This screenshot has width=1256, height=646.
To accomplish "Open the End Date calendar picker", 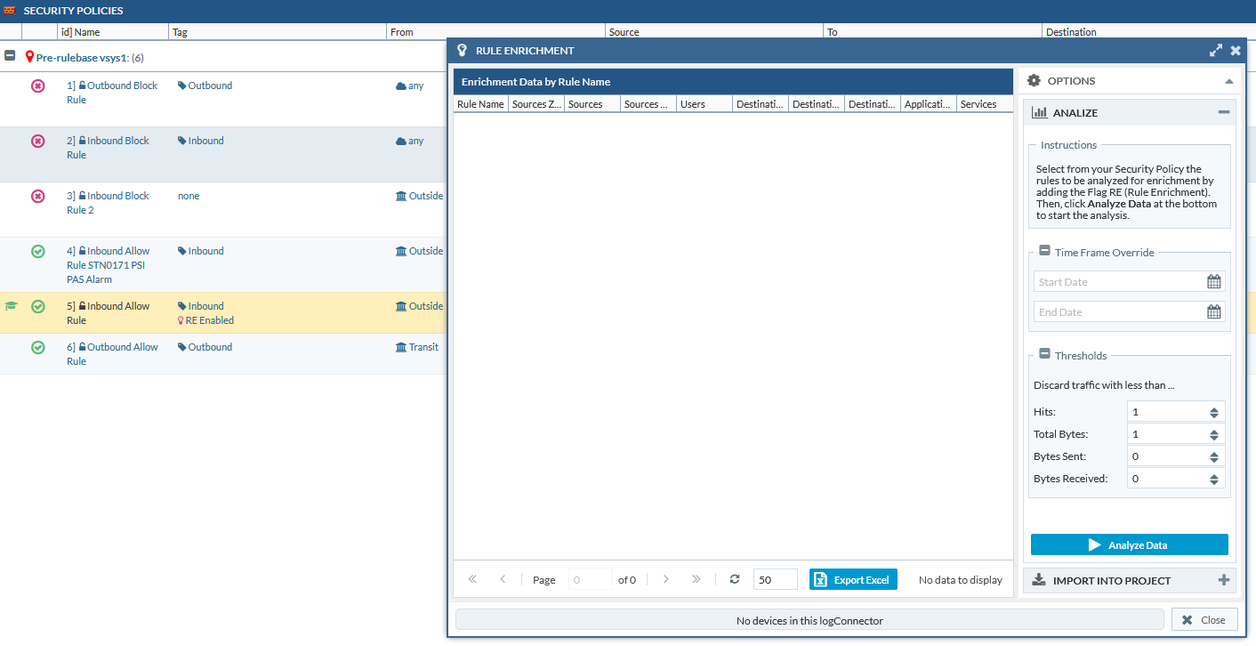I will click(1214, 312).
